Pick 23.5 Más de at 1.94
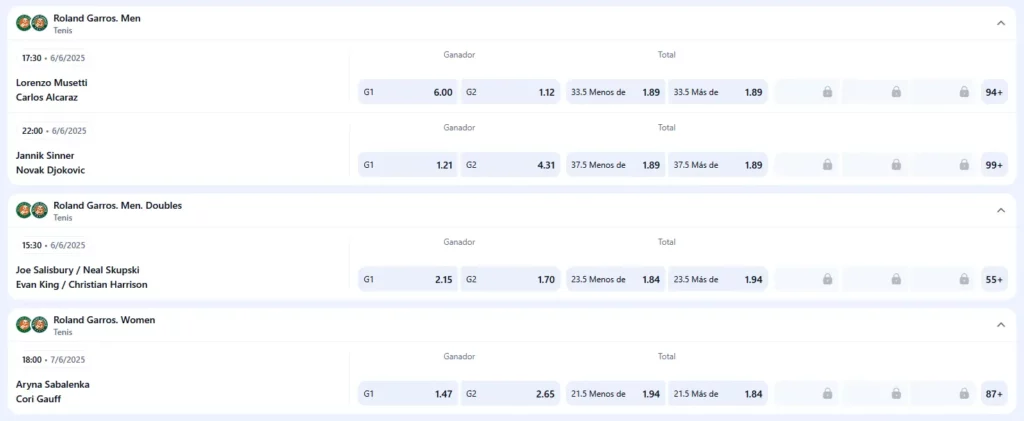 click(718, 280)
